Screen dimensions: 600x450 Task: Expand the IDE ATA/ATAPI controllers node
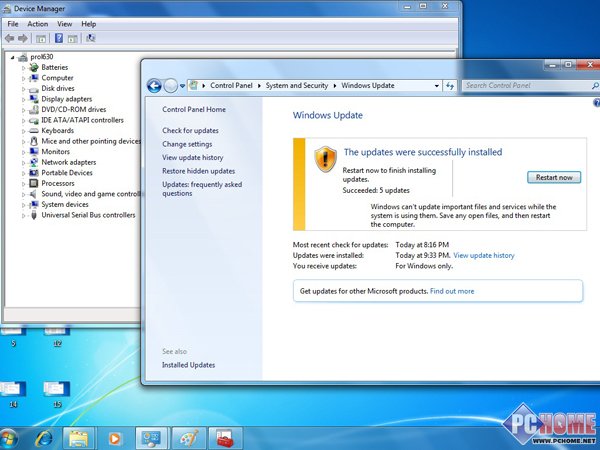coord(23,121)
